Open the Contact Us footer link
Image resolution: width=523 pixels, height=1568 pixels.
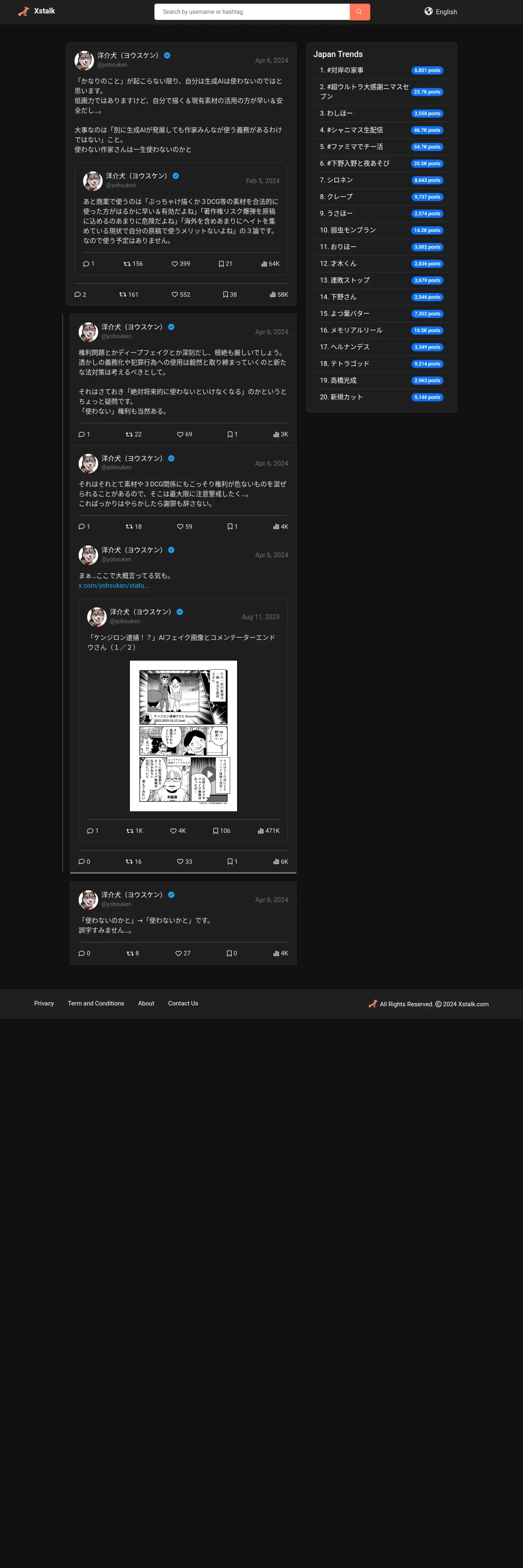pyautogui.click(x=182, y=1003)
